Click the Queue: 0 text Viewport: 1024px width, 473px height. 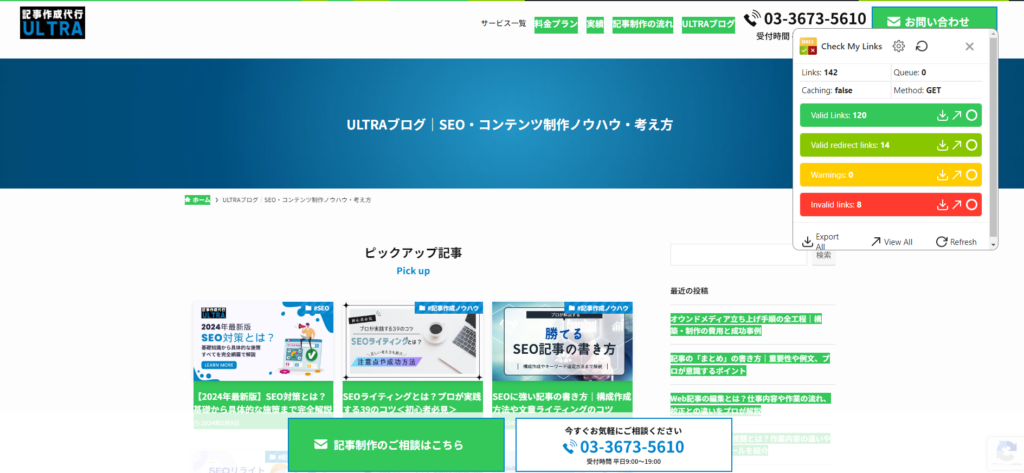click(x=909, y=73)
